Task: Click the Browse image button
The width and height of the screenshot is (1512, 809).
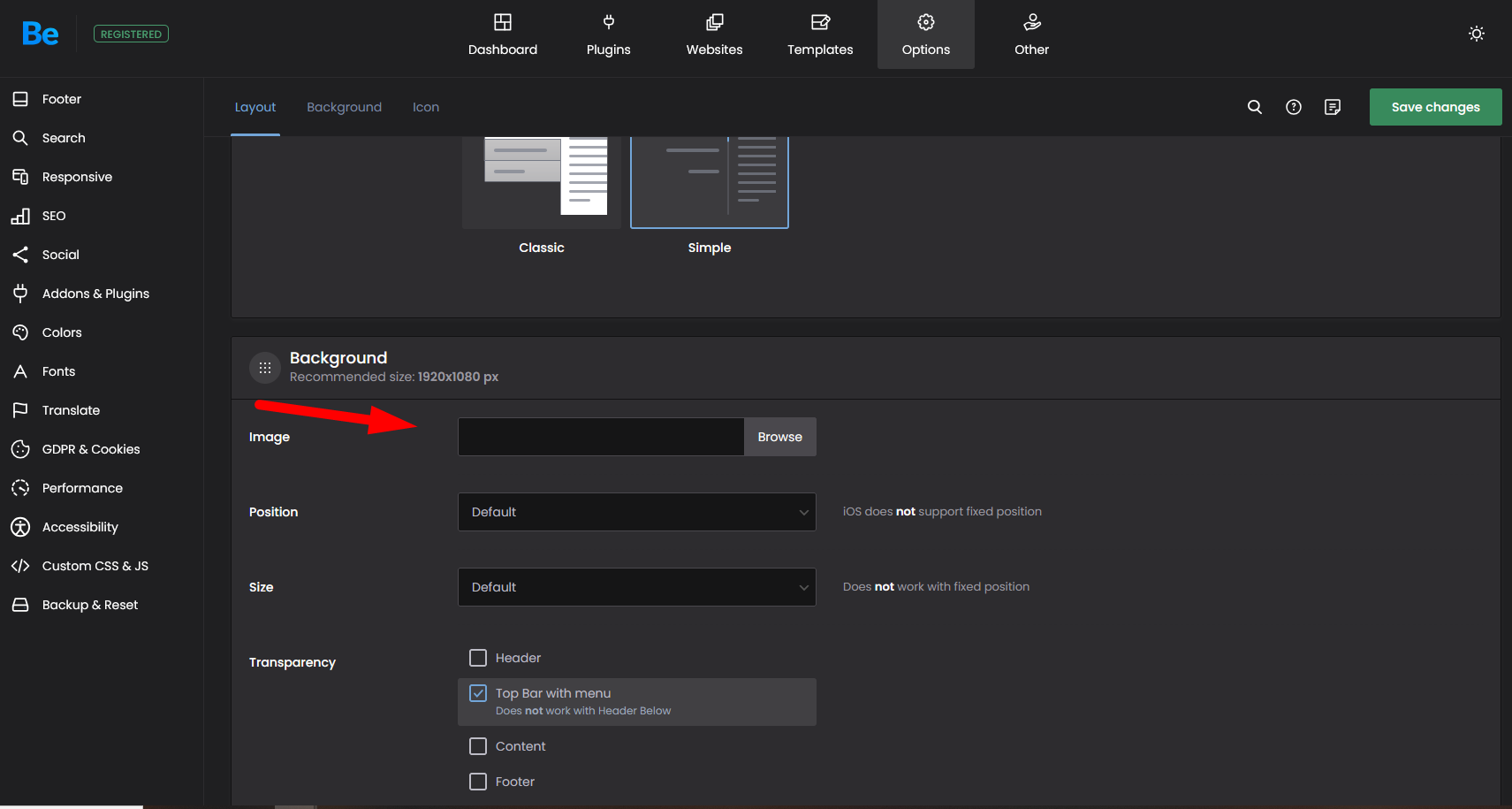Action: [780, 437]
